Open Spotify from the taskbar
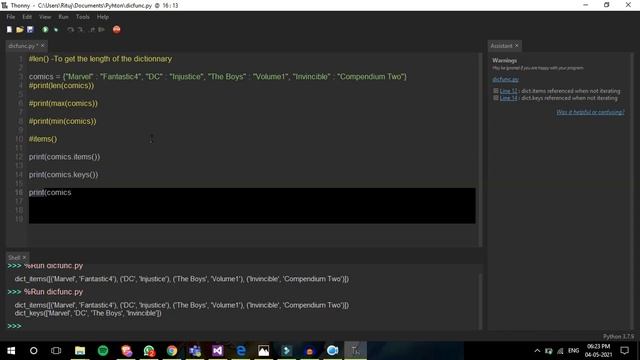 click(x=103, y=351)
